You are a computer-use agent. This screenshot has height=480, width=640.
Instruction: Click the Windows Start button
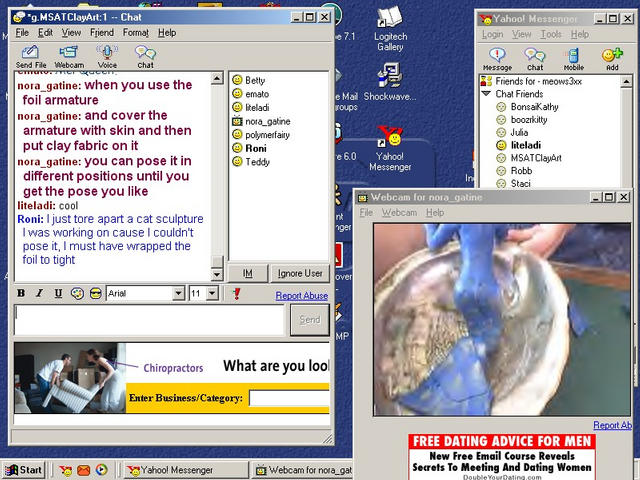pos(24,470)
